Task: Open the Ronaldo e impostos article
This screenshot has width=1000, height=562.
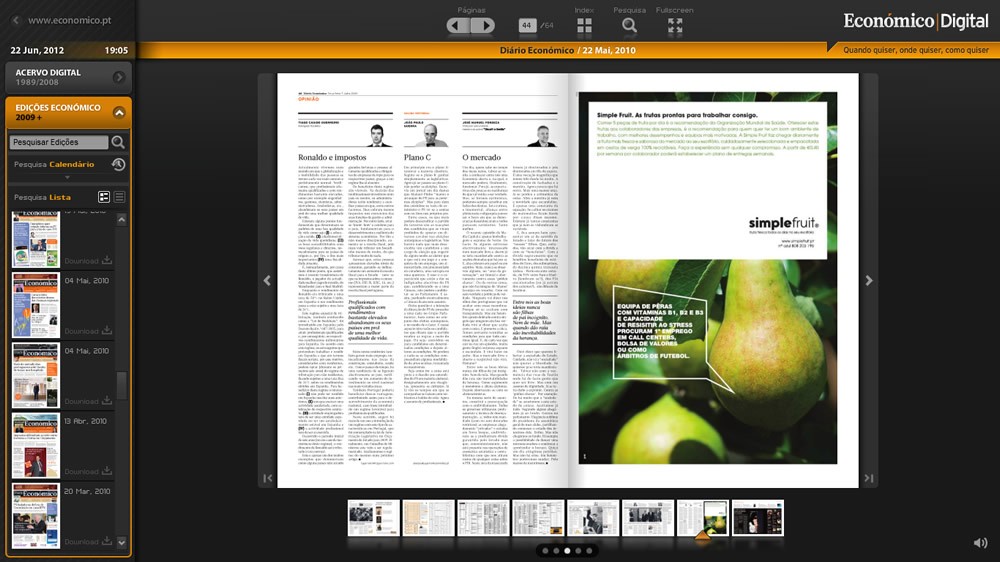Action: coord(332,157)
